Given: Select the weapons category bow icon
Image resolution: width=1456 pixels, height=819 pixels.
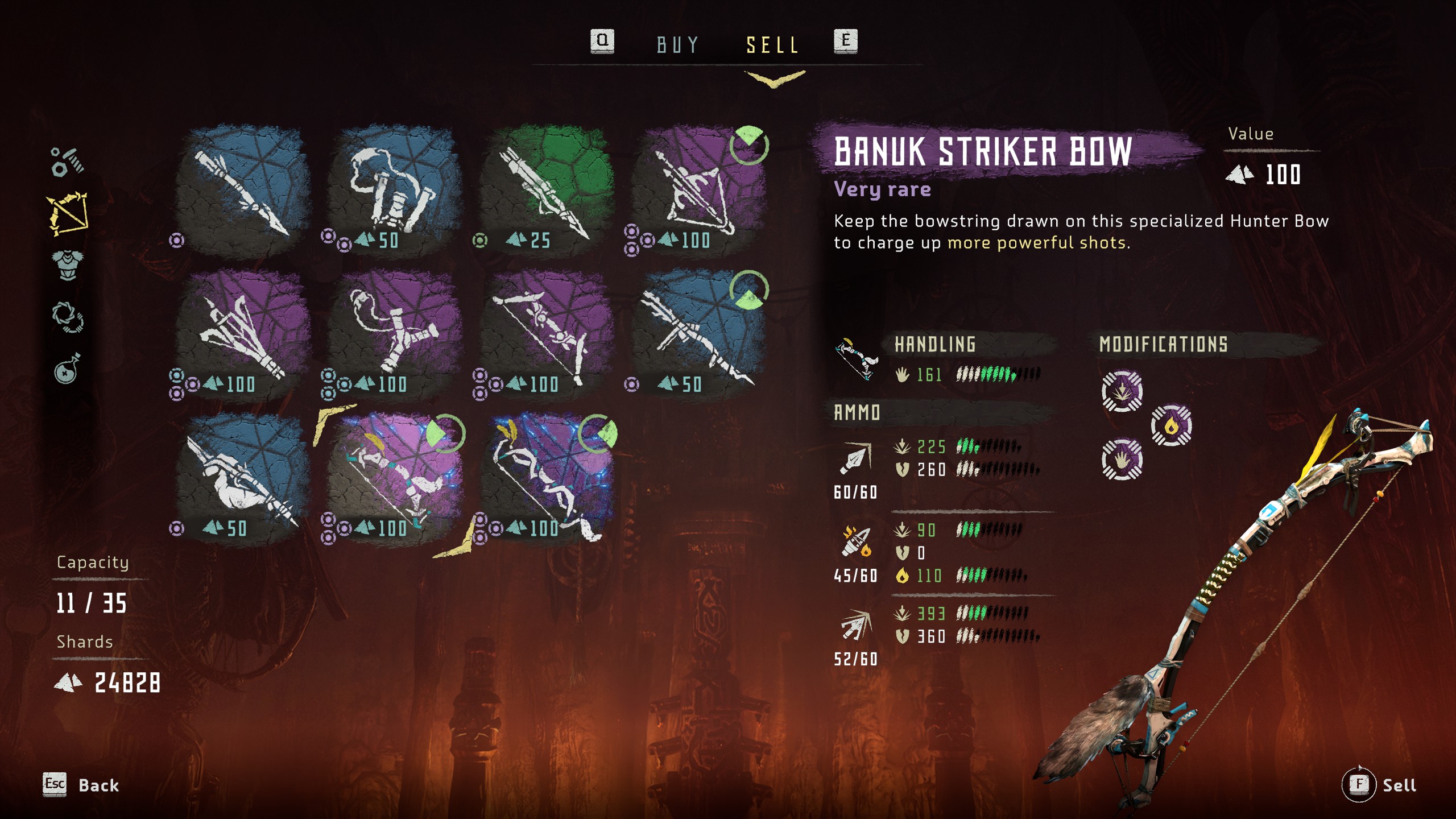Looking at the screenshot, I should 68,214.
